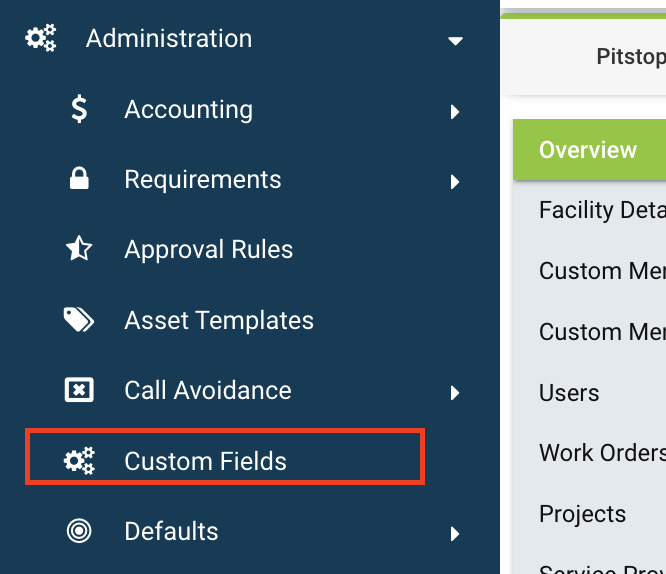Click the Administration gears icon
This screenshot has height=574, width=666.
(x=41, y=38)
